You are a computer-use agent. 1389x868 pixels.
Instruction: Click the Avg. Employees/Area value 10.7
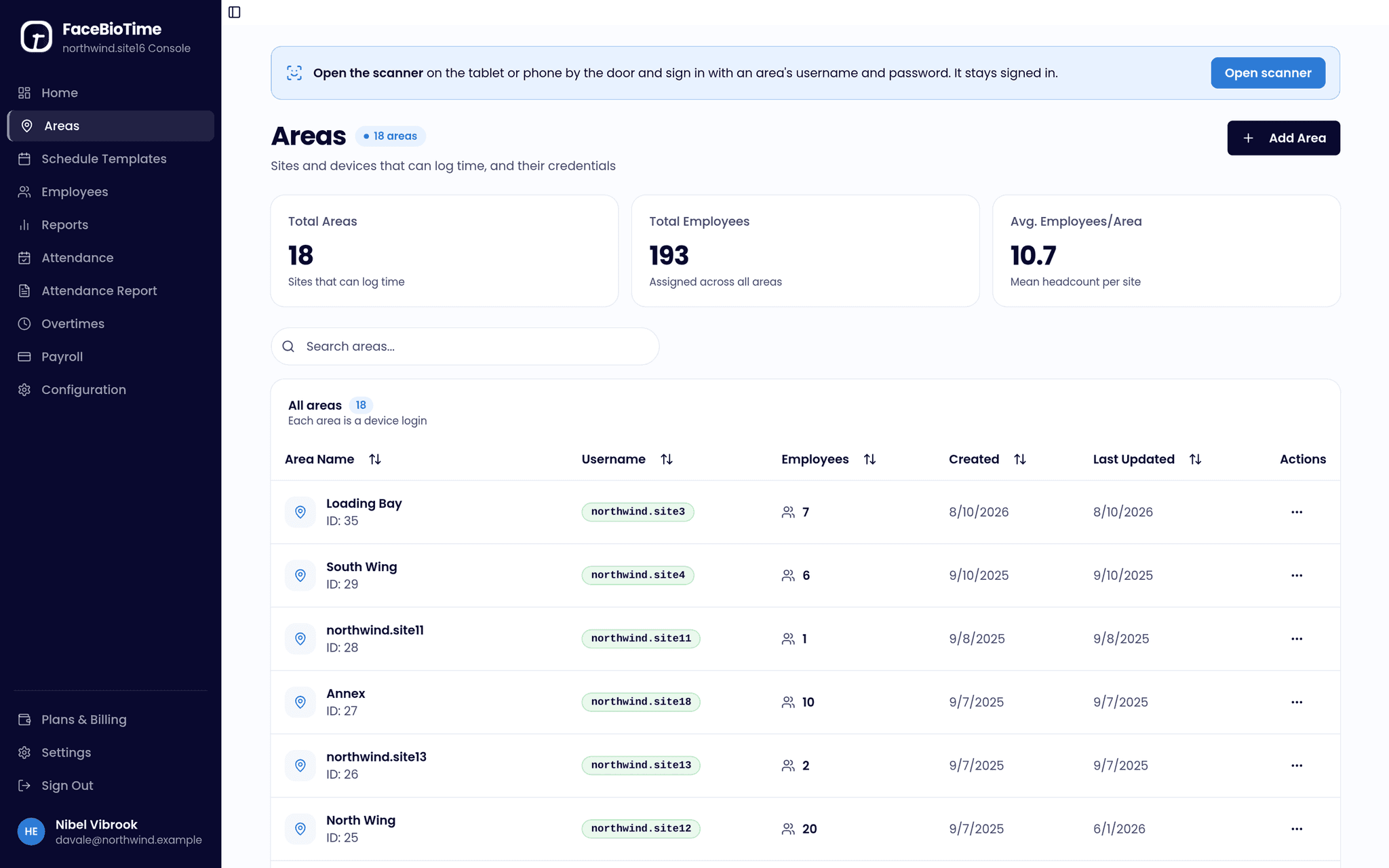1033,256
